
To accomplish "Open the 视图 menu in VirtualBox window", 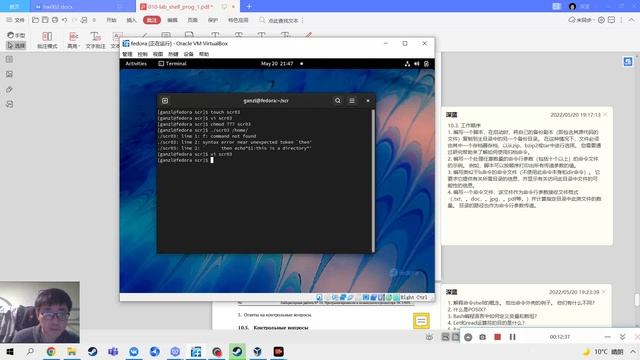I will (158, 54).
